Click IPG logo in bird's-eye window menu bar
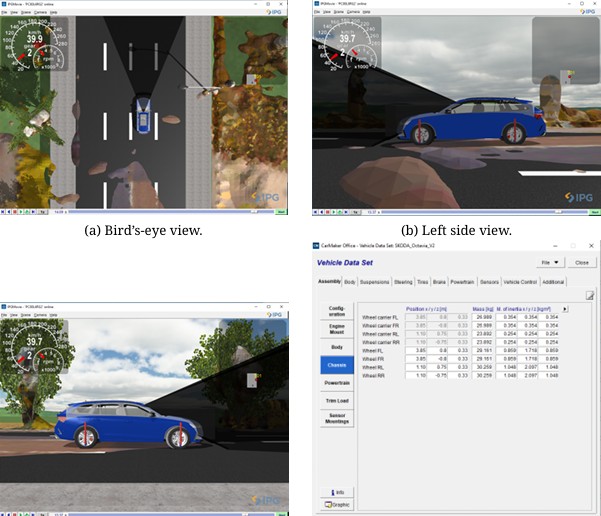The image size is (601, 516). tap(274, 12)
